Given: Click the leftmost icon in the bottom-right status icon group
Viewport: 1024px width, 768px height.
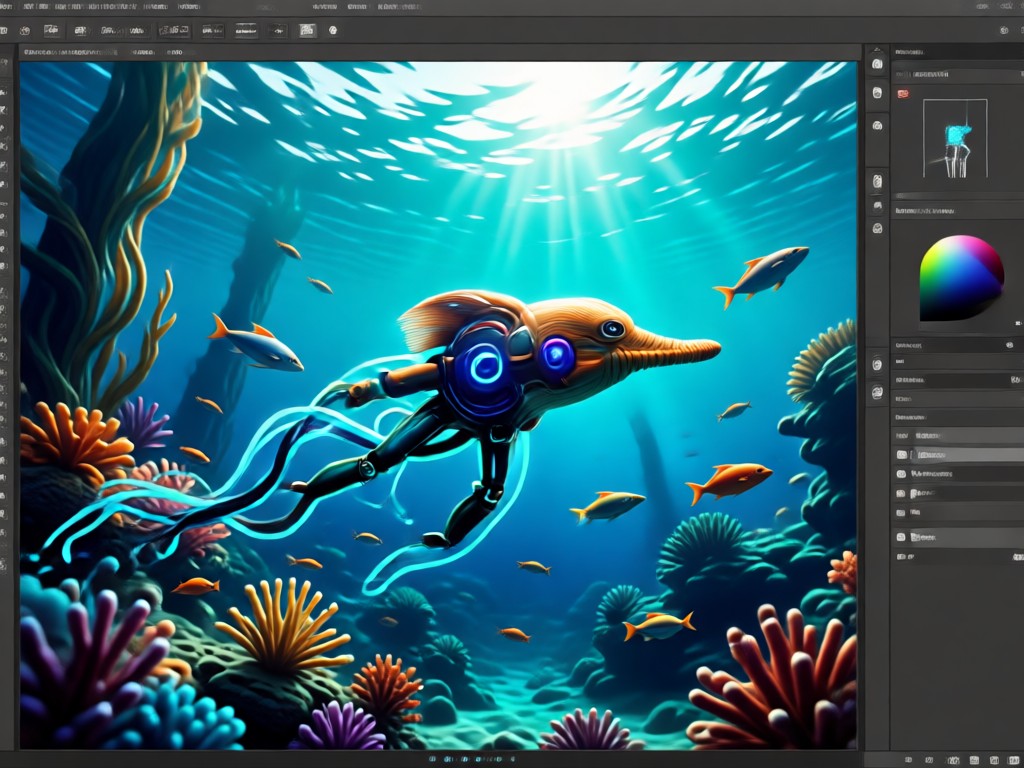Looking at the screenshot, I should click(x=908, y=760).
